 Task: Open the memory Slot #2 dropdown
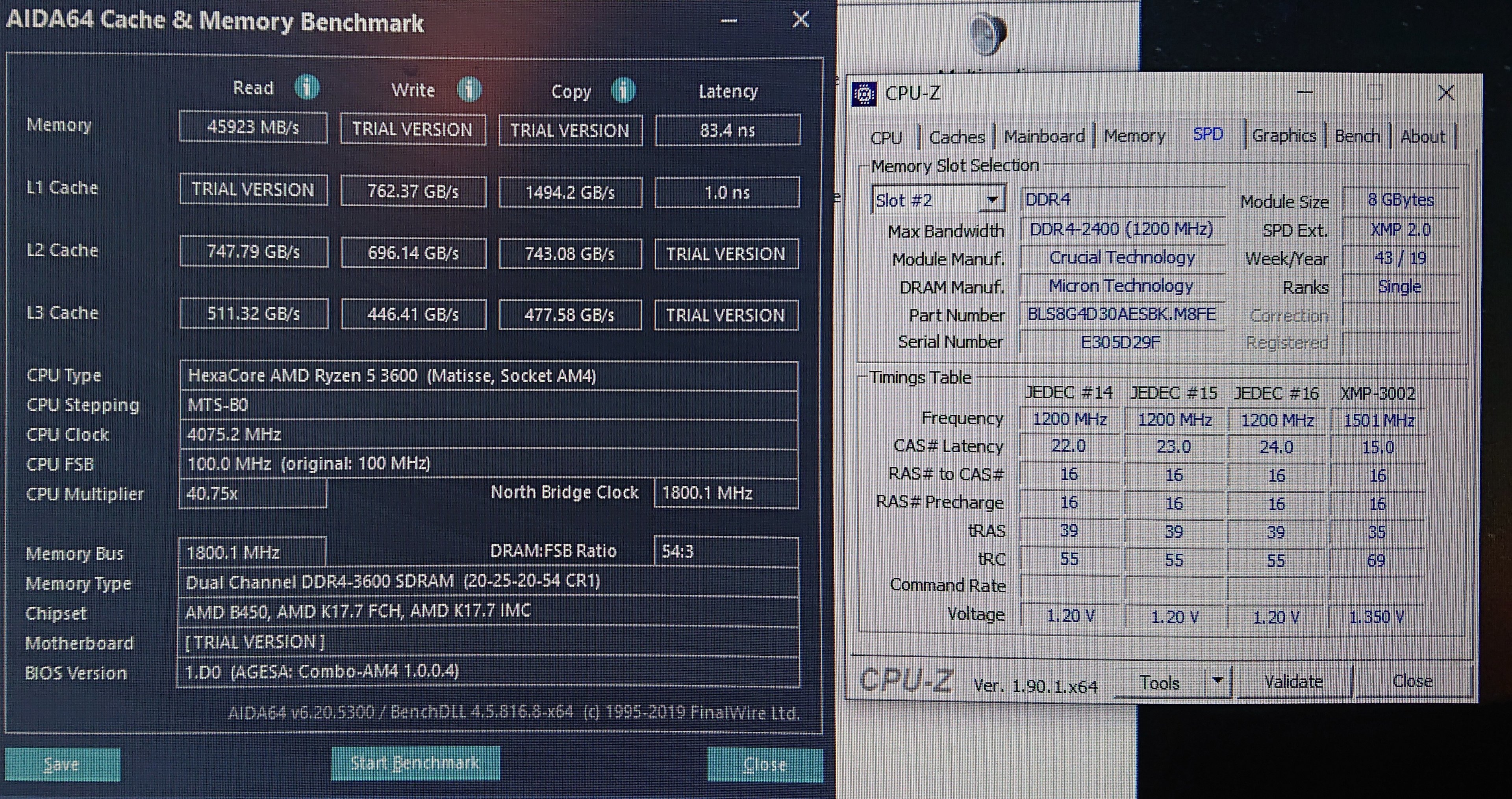(992, 200)
